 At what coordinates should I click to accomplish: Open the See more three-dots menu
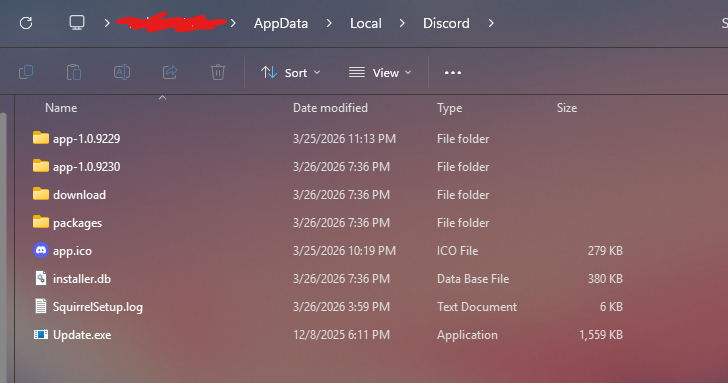pos(453,72)
